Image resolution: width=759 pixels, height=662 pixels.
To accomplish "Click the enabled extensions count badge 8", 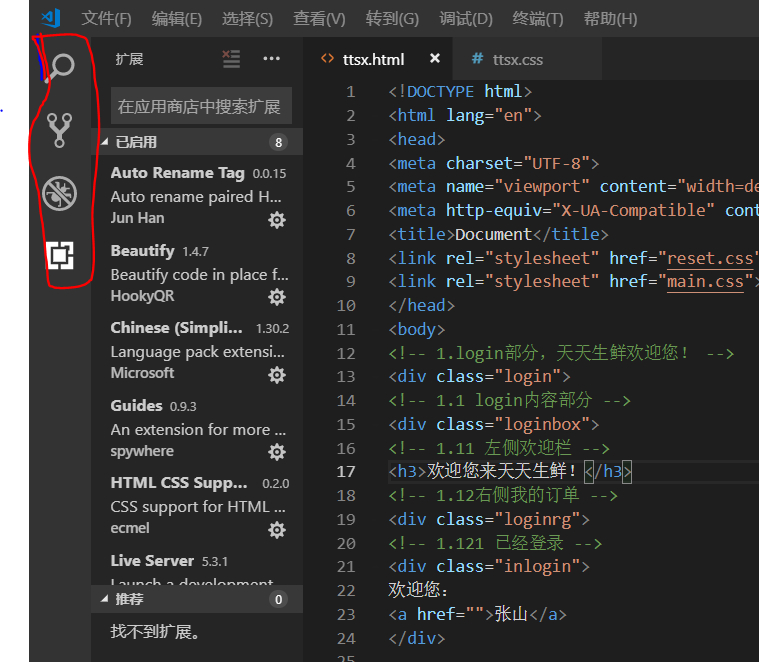I will coord(278,142).
